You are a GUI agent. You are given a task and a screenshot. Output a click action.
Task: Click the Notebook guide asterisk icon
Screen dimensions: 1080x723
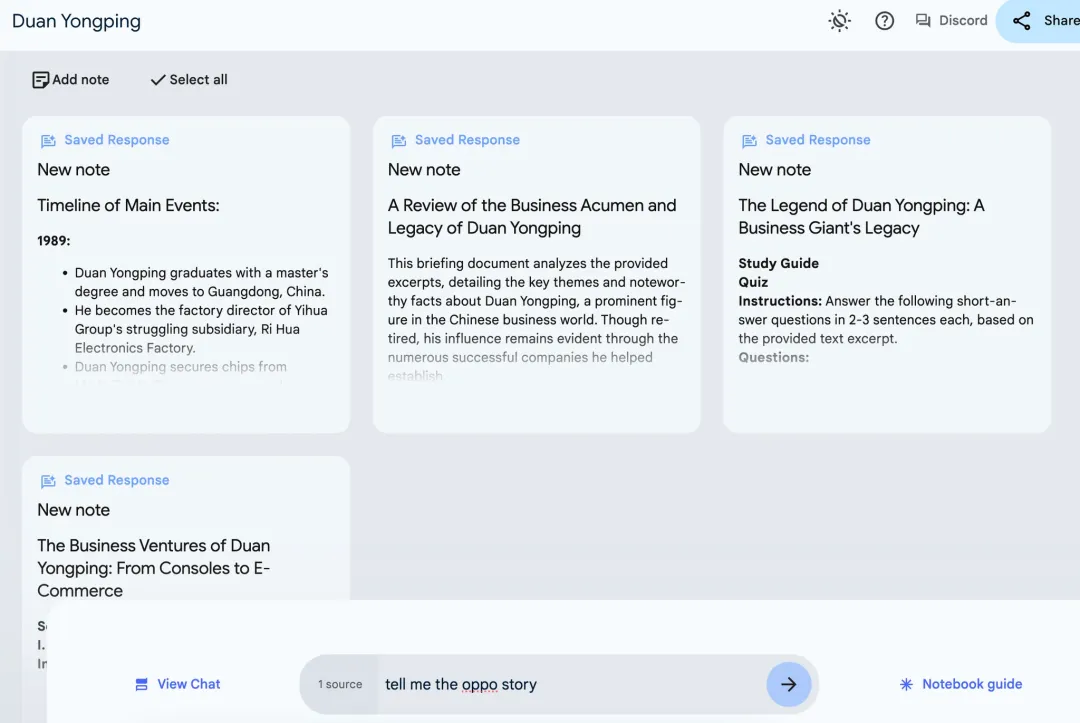click(906, 684)
